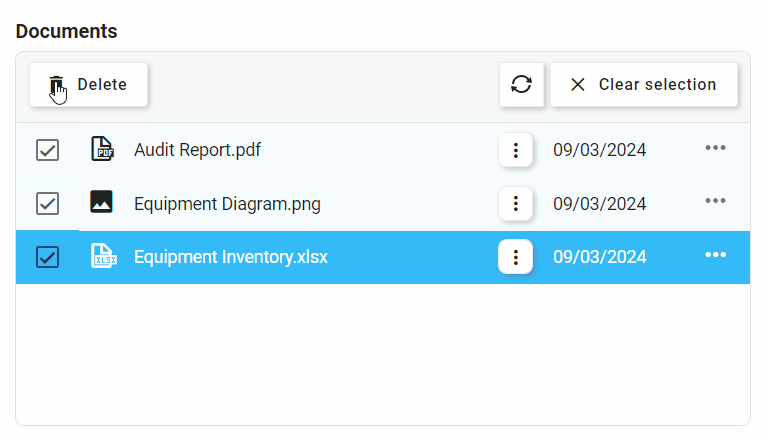Viewport: 766px width, 441px height.
Task: Uncheck the Audit Report.pdf checkbox
Action: tap(47, 150)
